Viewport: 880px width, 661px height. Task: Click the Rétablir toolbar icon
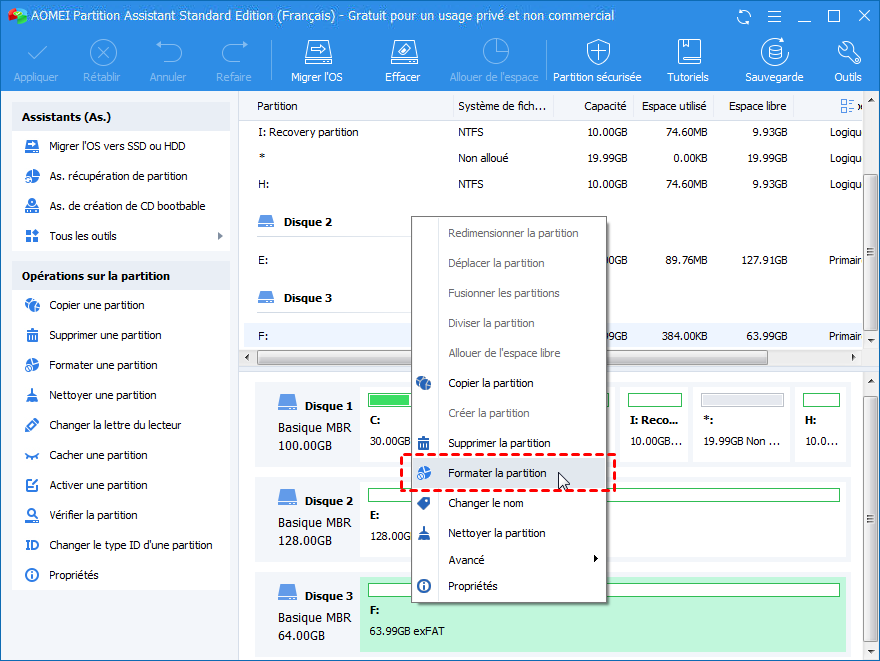click(x=103, y=54)
